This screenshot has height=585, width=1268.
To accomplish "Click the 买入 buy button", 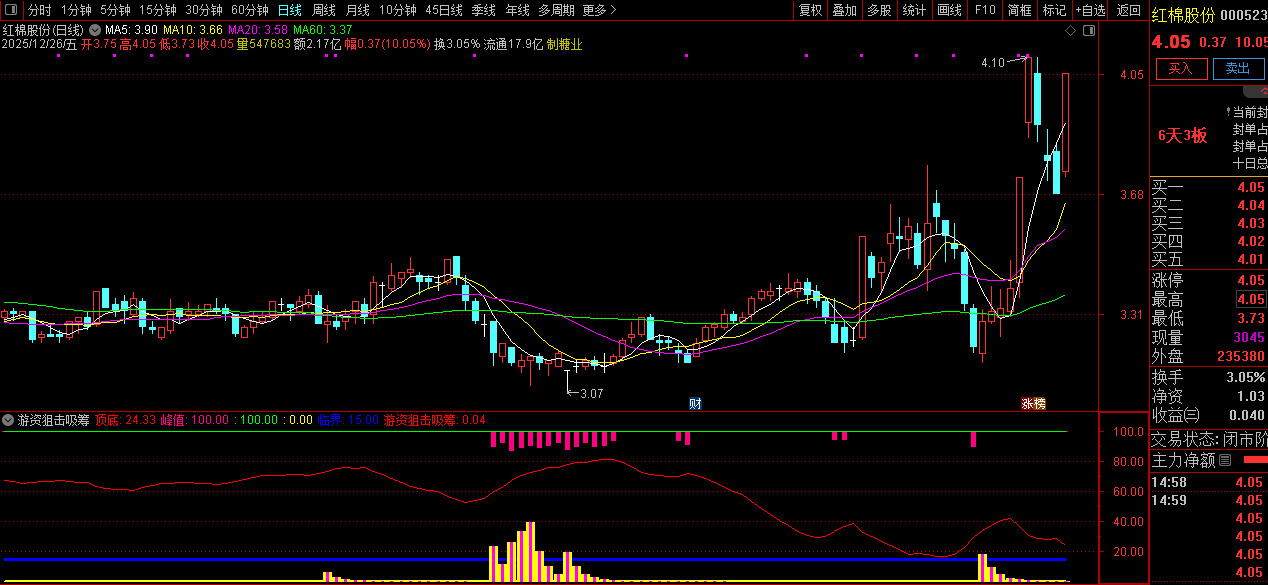I will [1181, 68].
